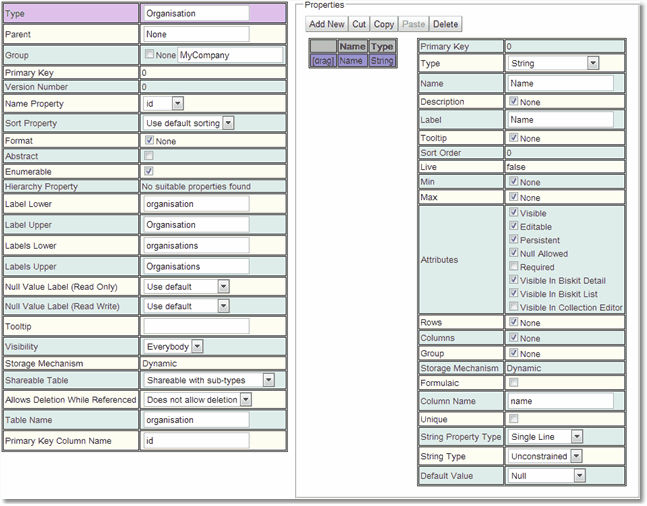Click the Cut button
Viewport: 647px width, 506px height.
359,24
